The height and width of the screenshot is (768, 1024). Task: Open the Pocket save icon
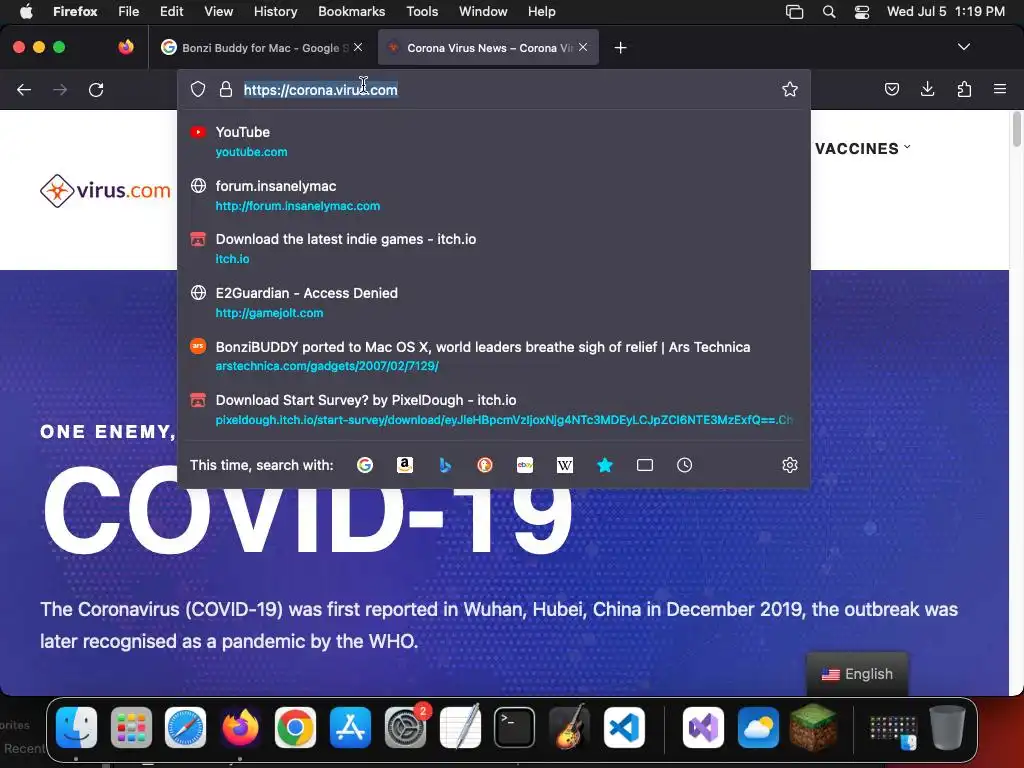pyautogui.click(x=891, y=89)
